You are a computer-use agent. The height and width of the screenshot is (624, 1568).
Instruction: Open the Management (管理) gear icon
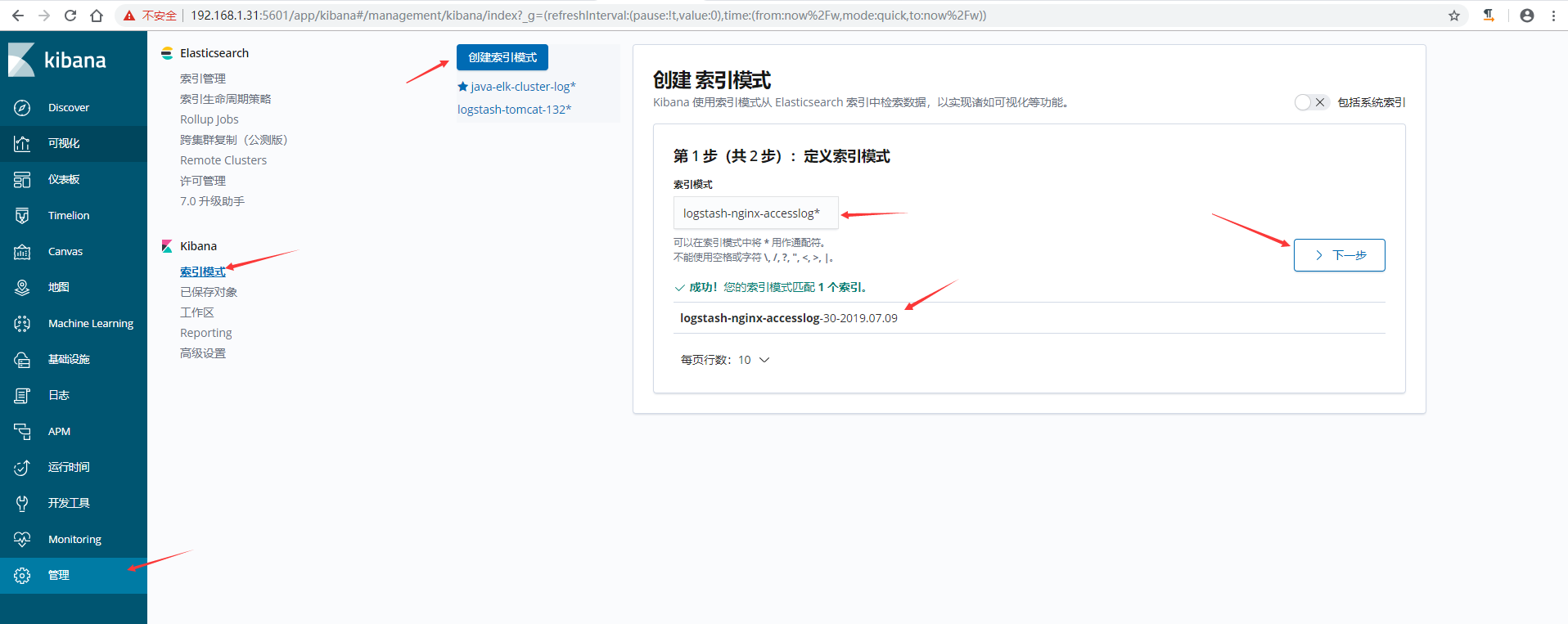tap(22, 576)
